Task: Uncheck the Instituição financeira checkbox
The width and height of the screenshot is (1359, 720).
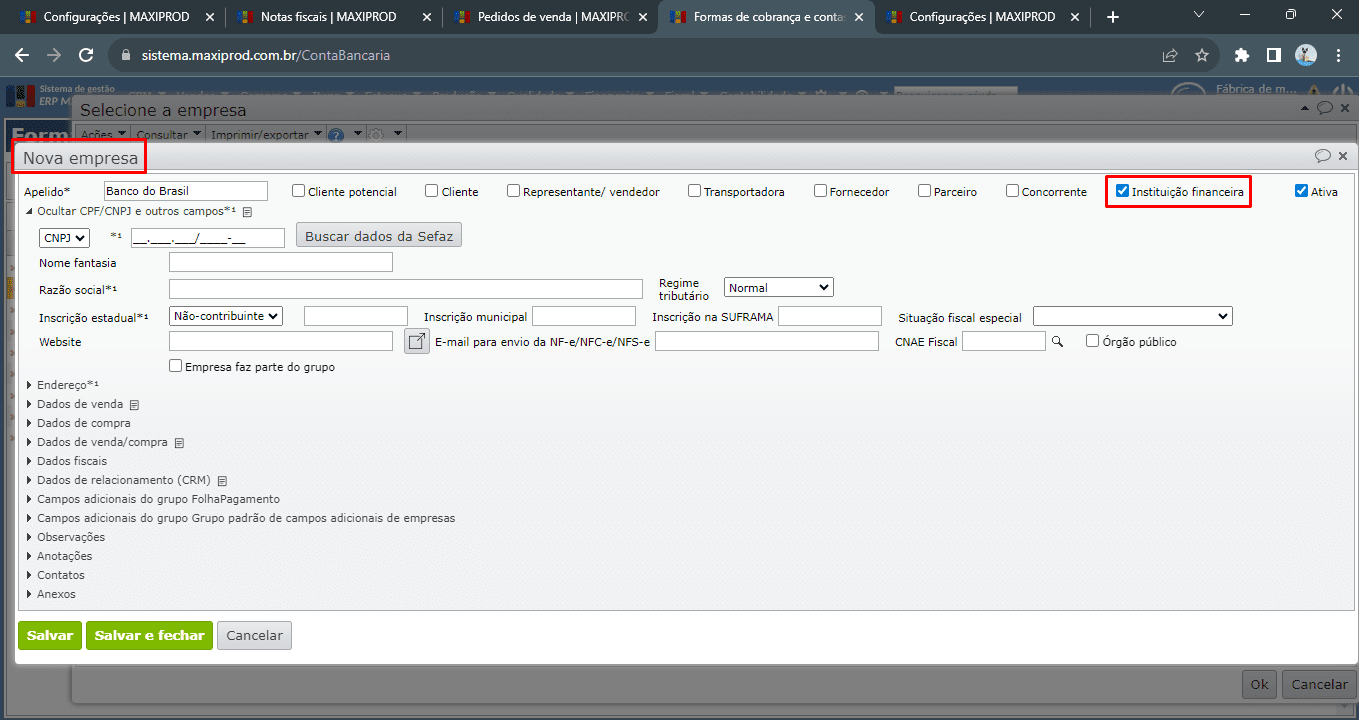Action: click(x=1122, y=191)
